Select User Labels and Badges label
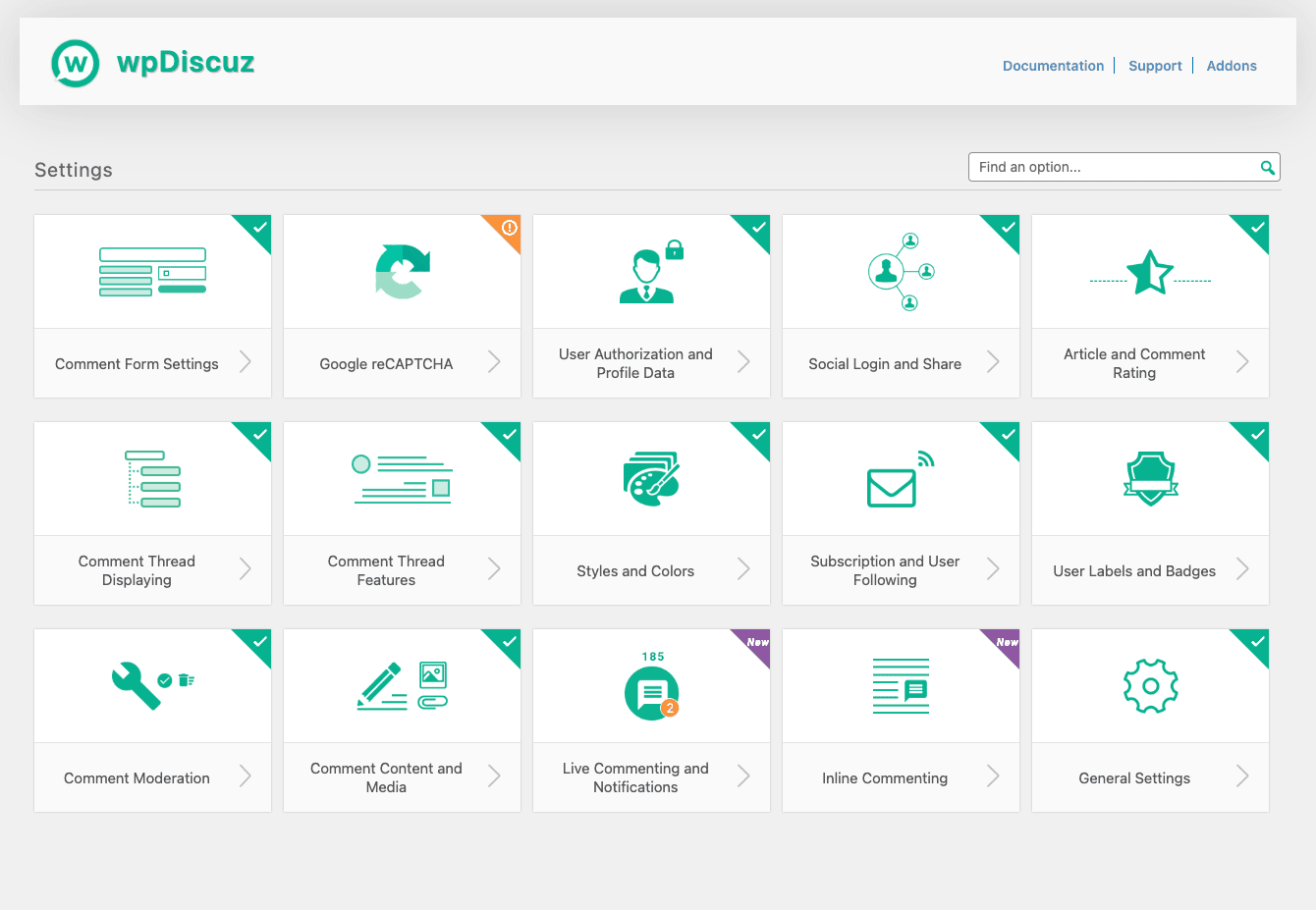The width and height of the screenshot is (1316, 910). [1134, 571]
